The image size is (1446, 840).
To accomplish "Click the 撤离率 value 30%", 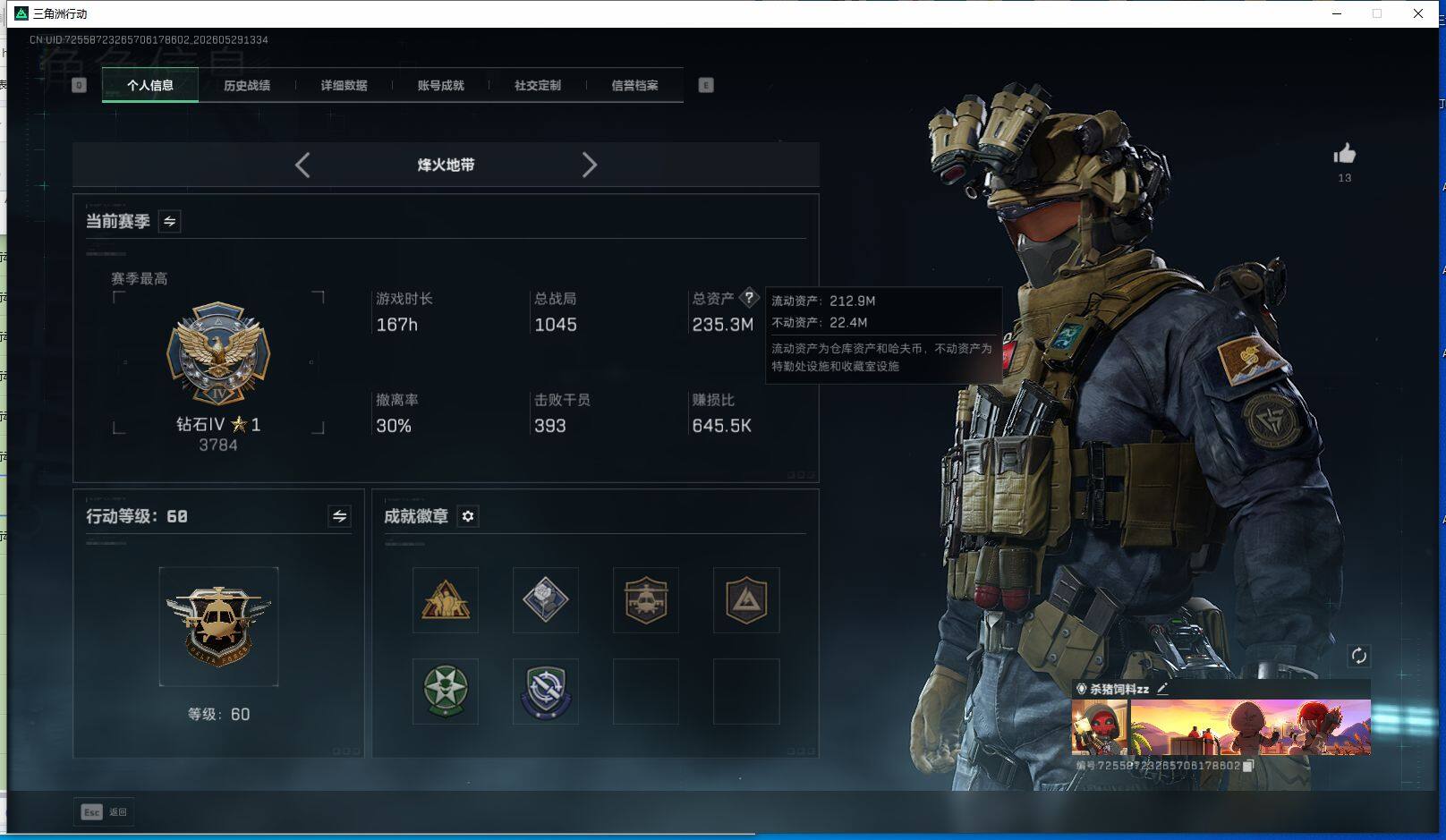I will click(x=394, y=426).
